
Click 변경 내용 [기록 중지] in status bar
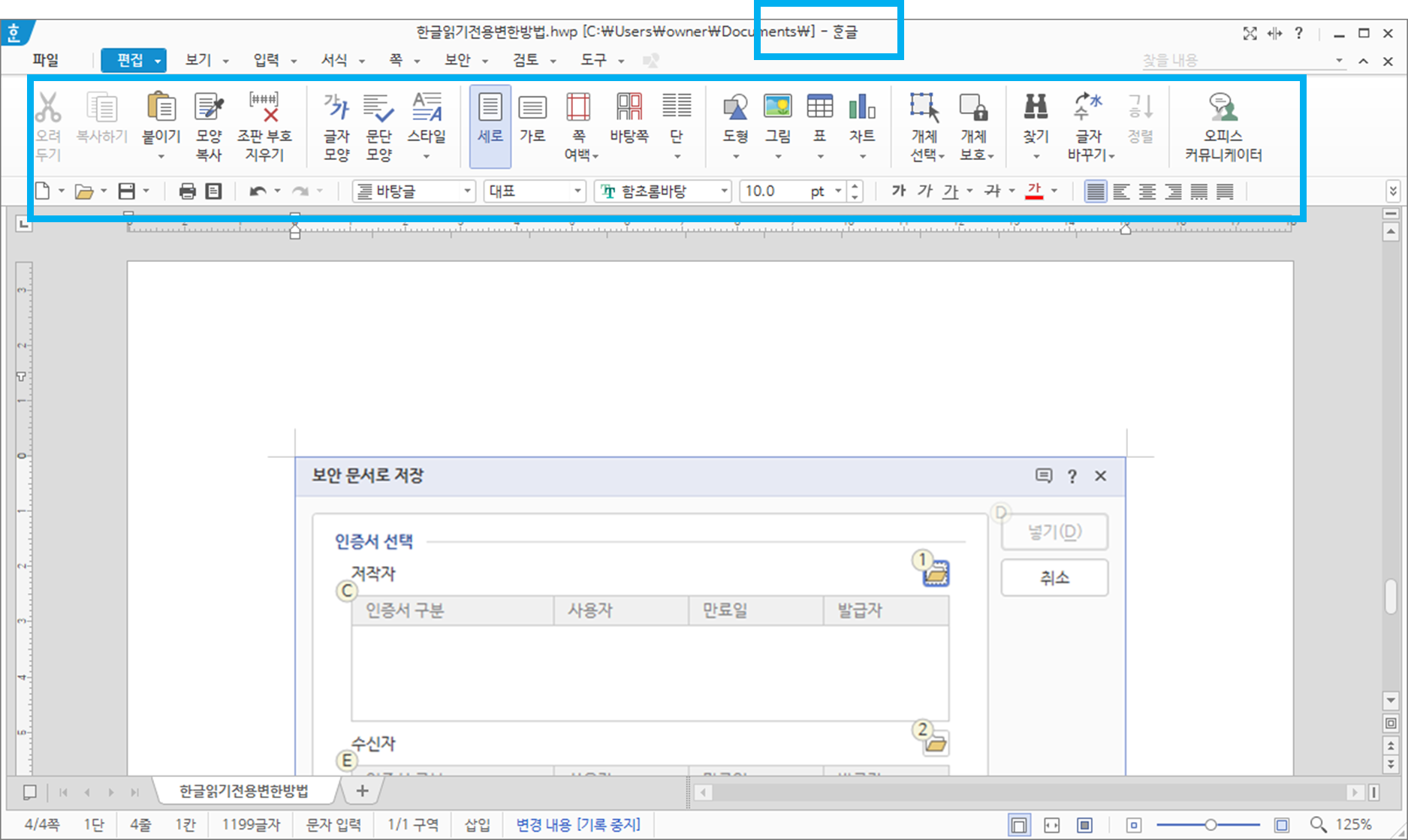[x=577, y=824]
